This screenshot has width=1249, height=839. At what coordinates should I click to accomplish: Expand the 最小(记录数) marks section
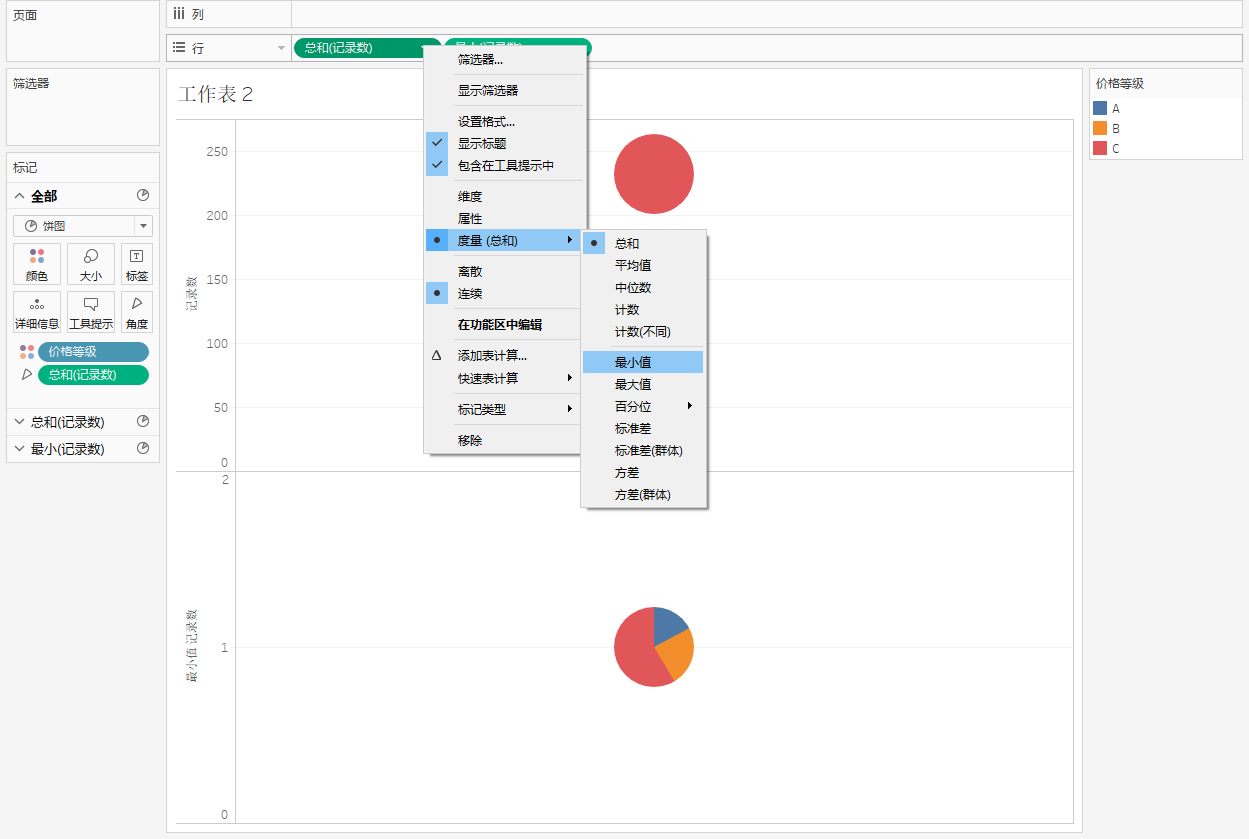point(20,449)
